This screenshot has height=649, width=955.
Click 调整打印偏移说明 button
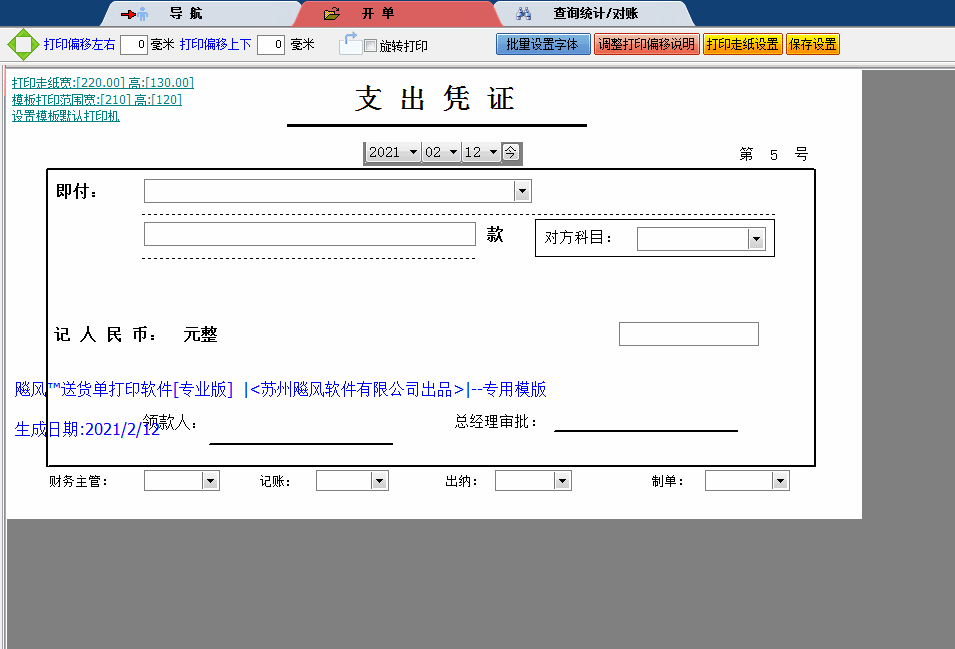pyautogui.click(x=646, y=44)
